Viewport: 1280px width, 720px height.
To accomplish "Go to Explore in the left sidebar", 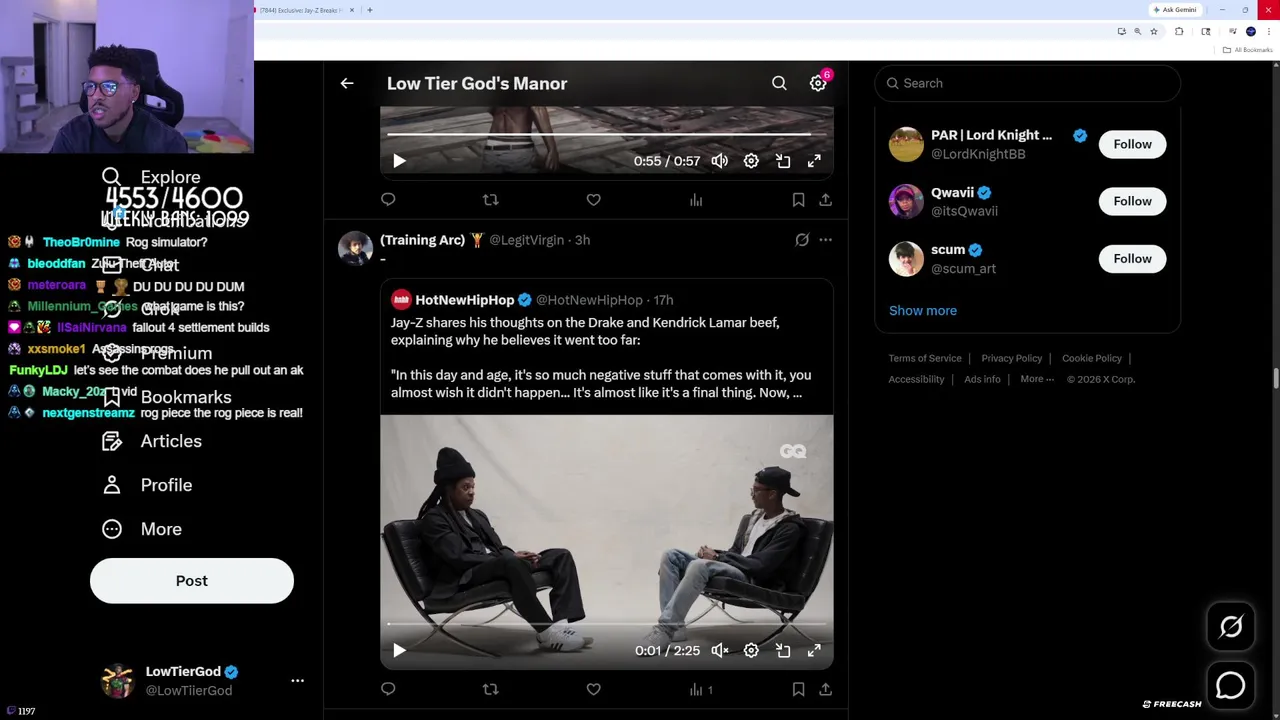I will click(x=151, y=177).
